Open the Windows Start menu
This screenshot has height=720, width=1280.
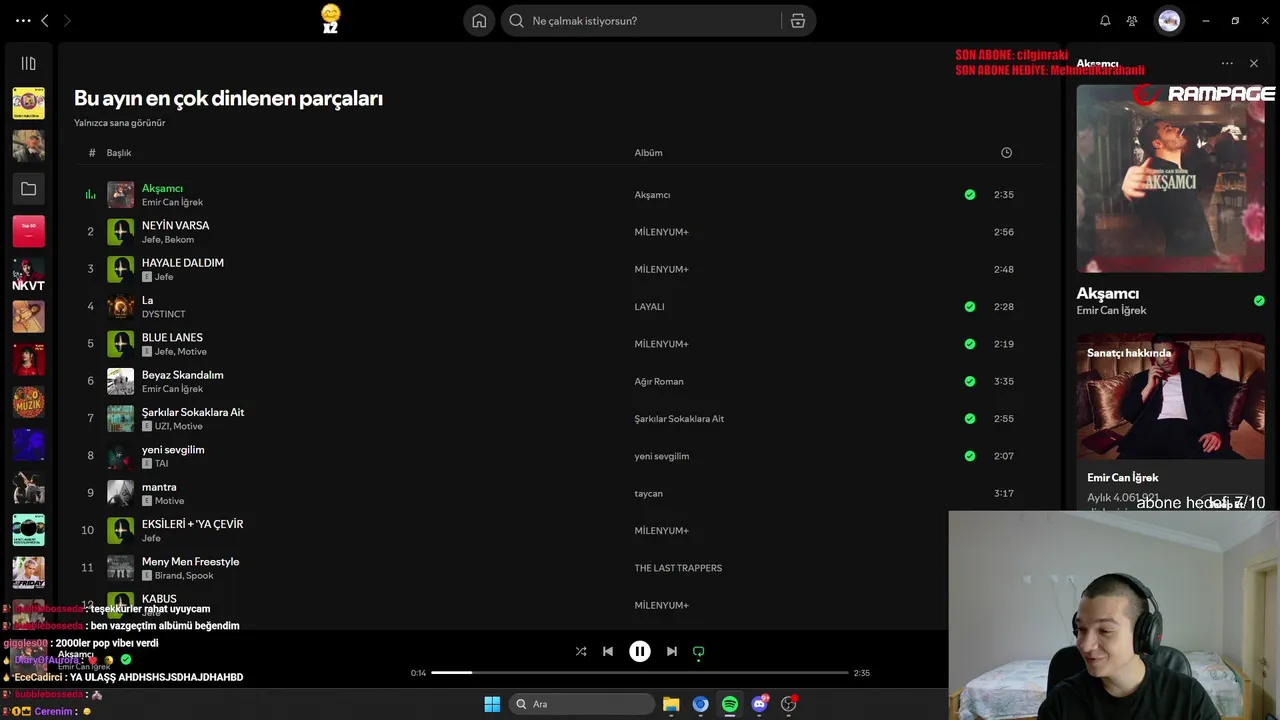coord(492,704)
